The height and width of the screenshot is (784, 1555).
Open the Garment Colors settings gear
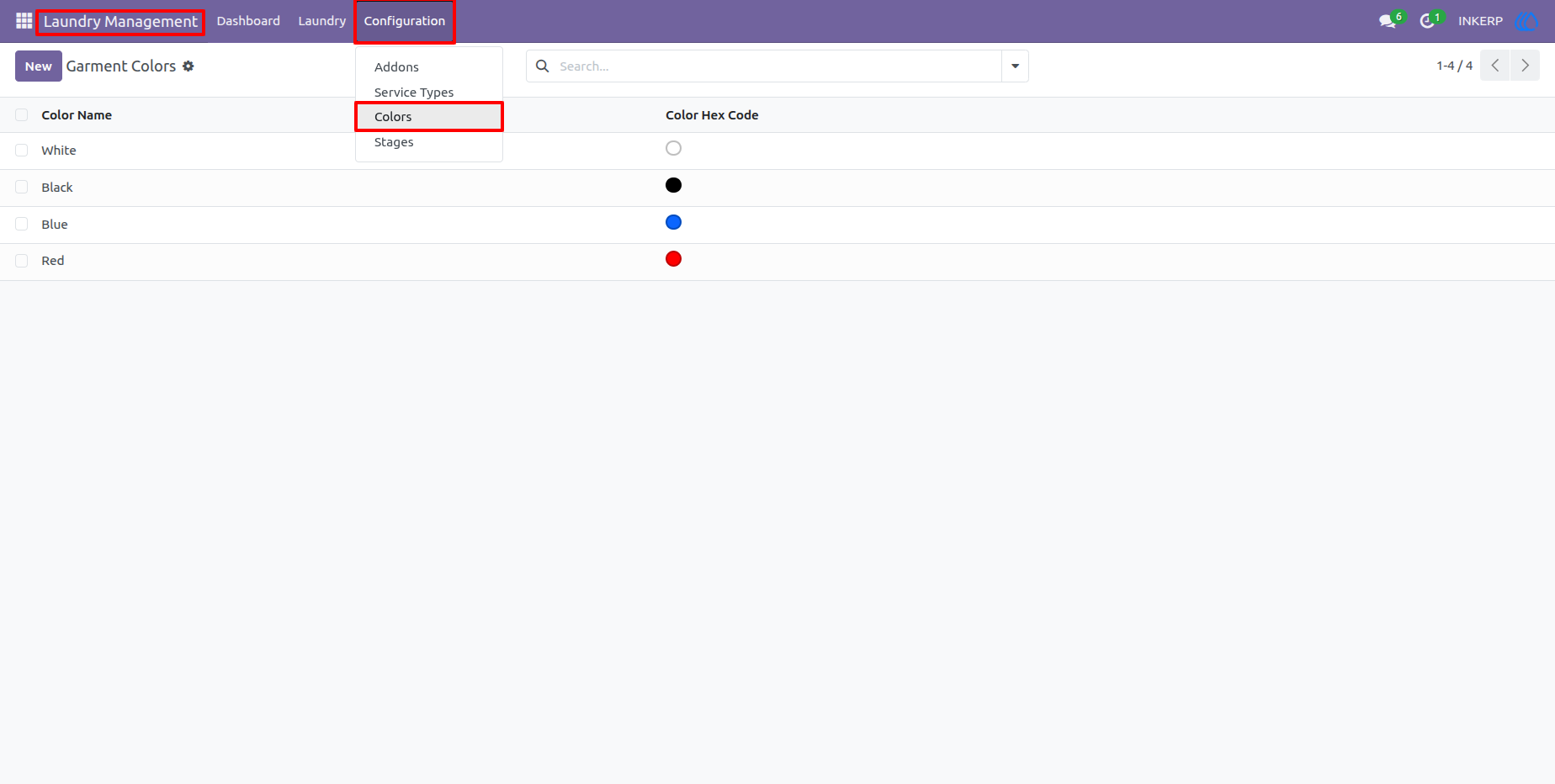188,66
